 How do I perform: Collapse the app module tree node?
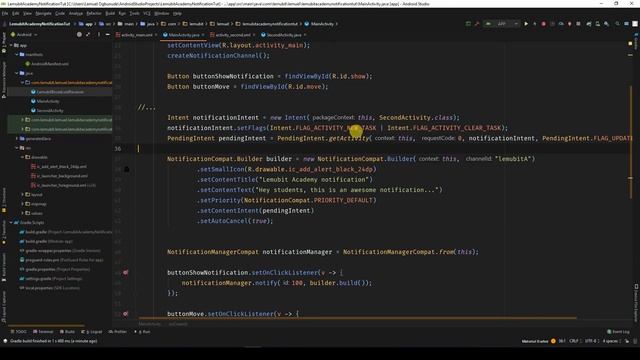click(11, 45)
